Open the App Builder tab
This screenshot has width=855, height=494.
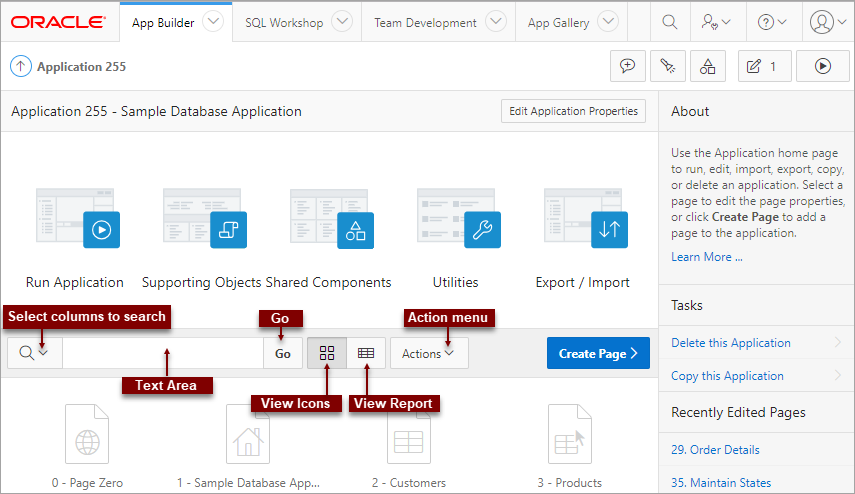point(163,23)
